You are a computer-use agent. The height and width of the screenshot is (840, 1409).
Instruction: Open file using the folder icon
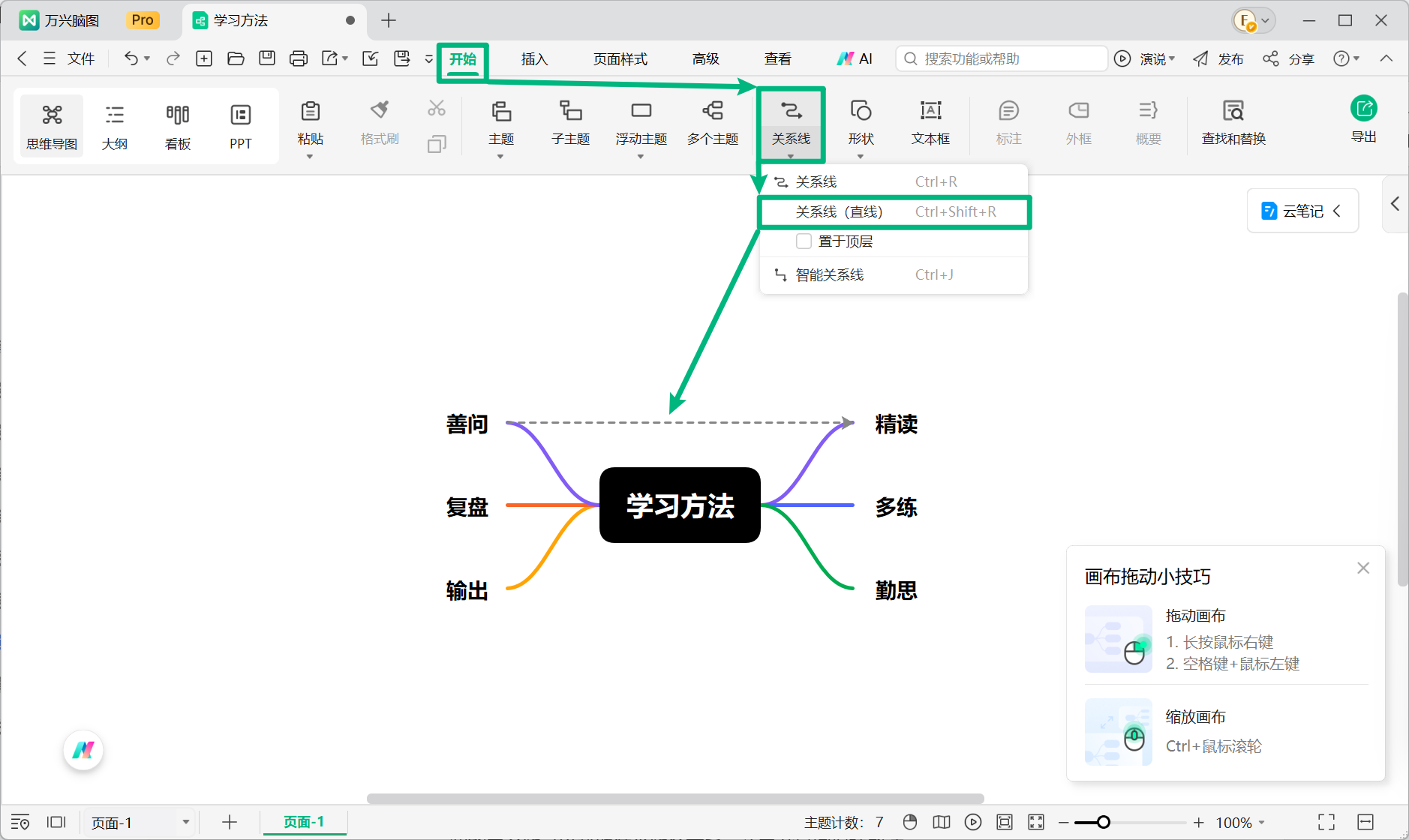pos(236,58)
